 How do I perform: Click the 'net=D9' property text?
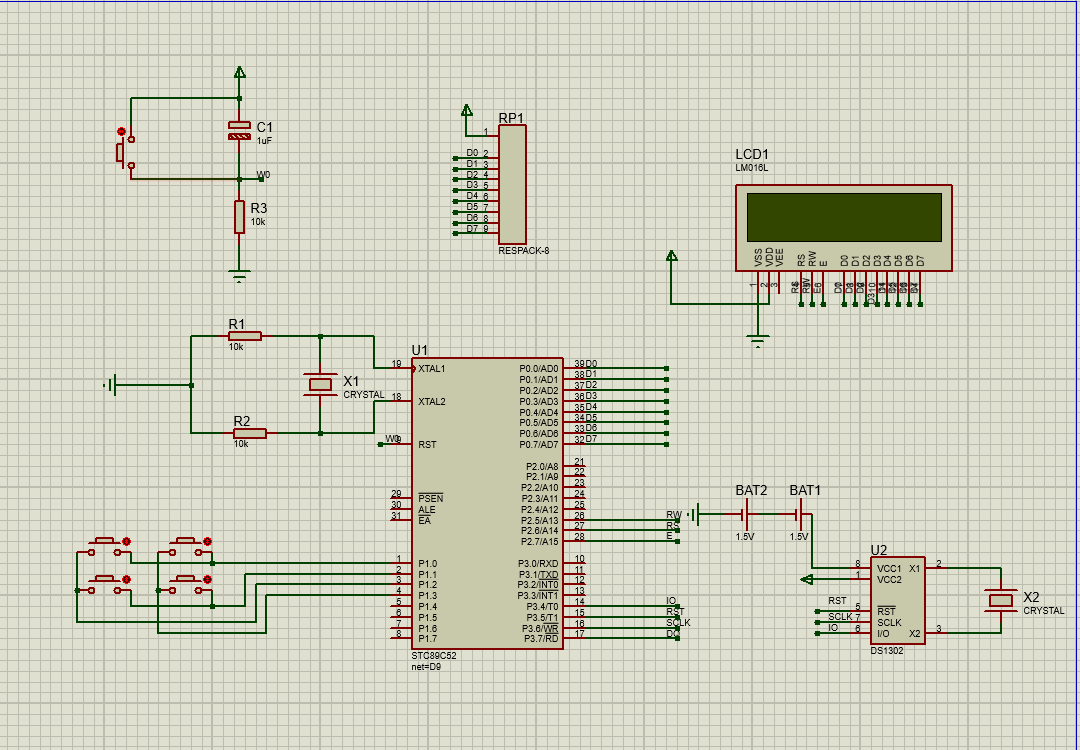tap(426, 667)
